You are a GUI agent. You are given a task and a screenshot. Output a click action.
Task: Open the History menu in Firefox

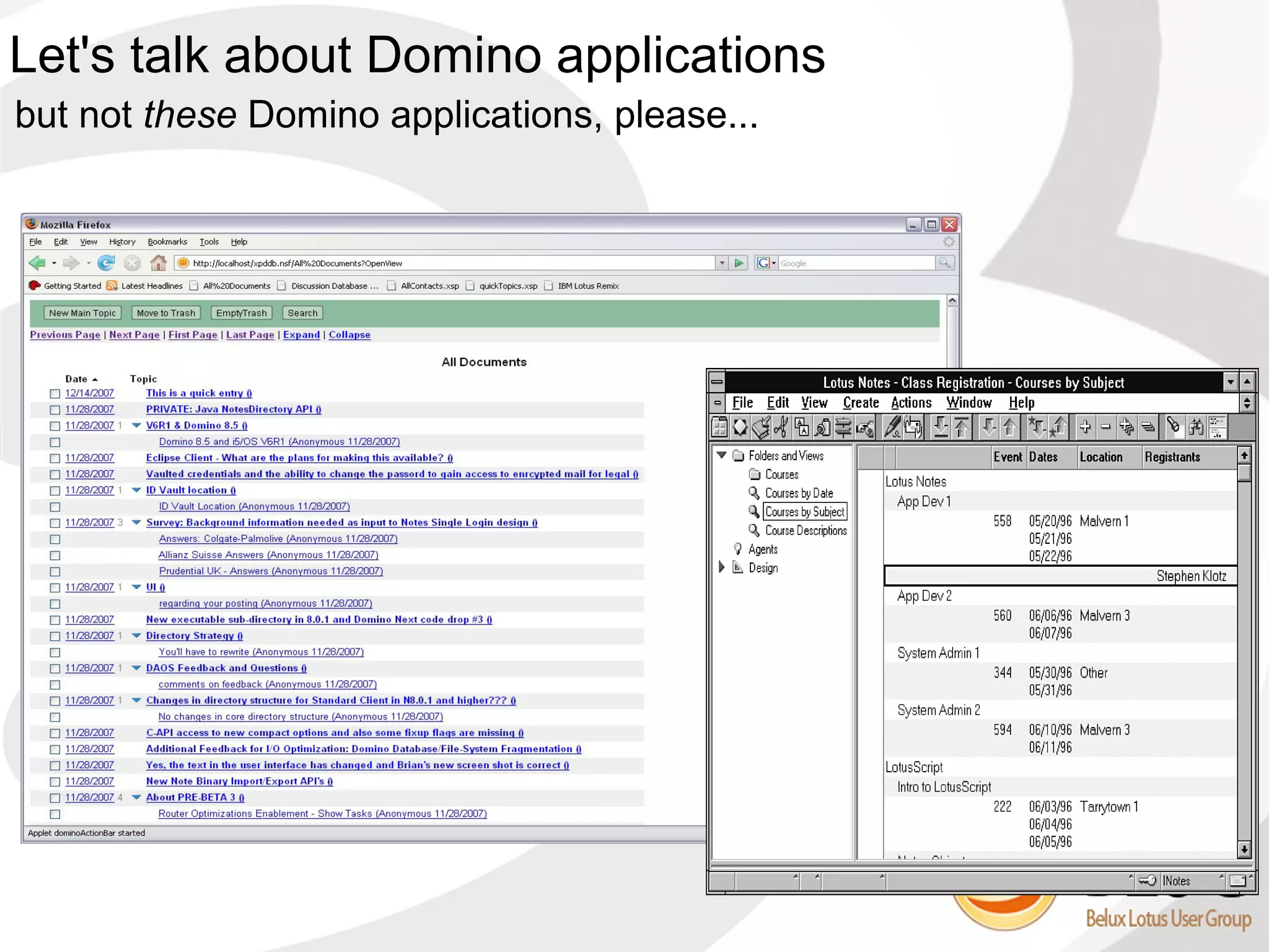(122, 242)
